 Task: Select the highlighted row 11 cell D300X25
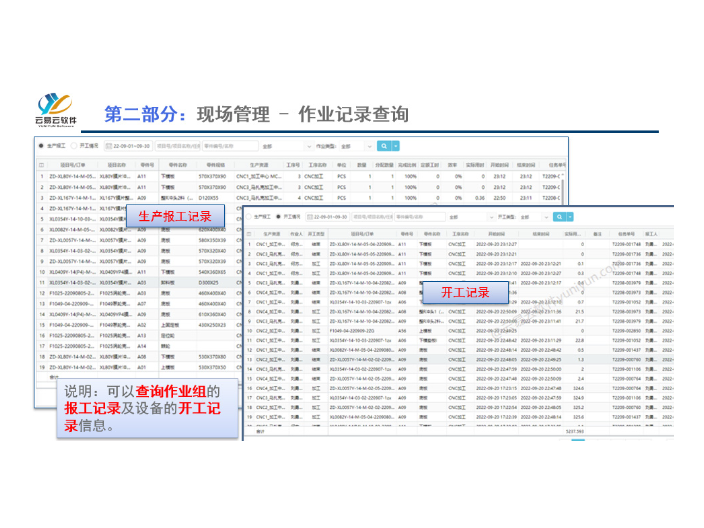[x=208, y=282]
